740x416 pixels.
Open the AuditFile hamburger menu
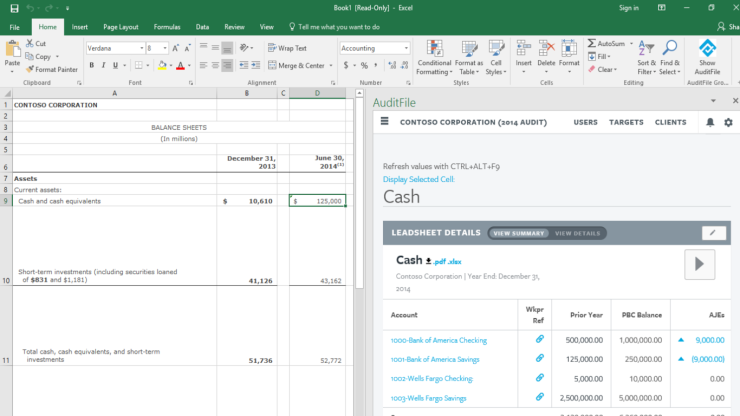pos(385,121)
